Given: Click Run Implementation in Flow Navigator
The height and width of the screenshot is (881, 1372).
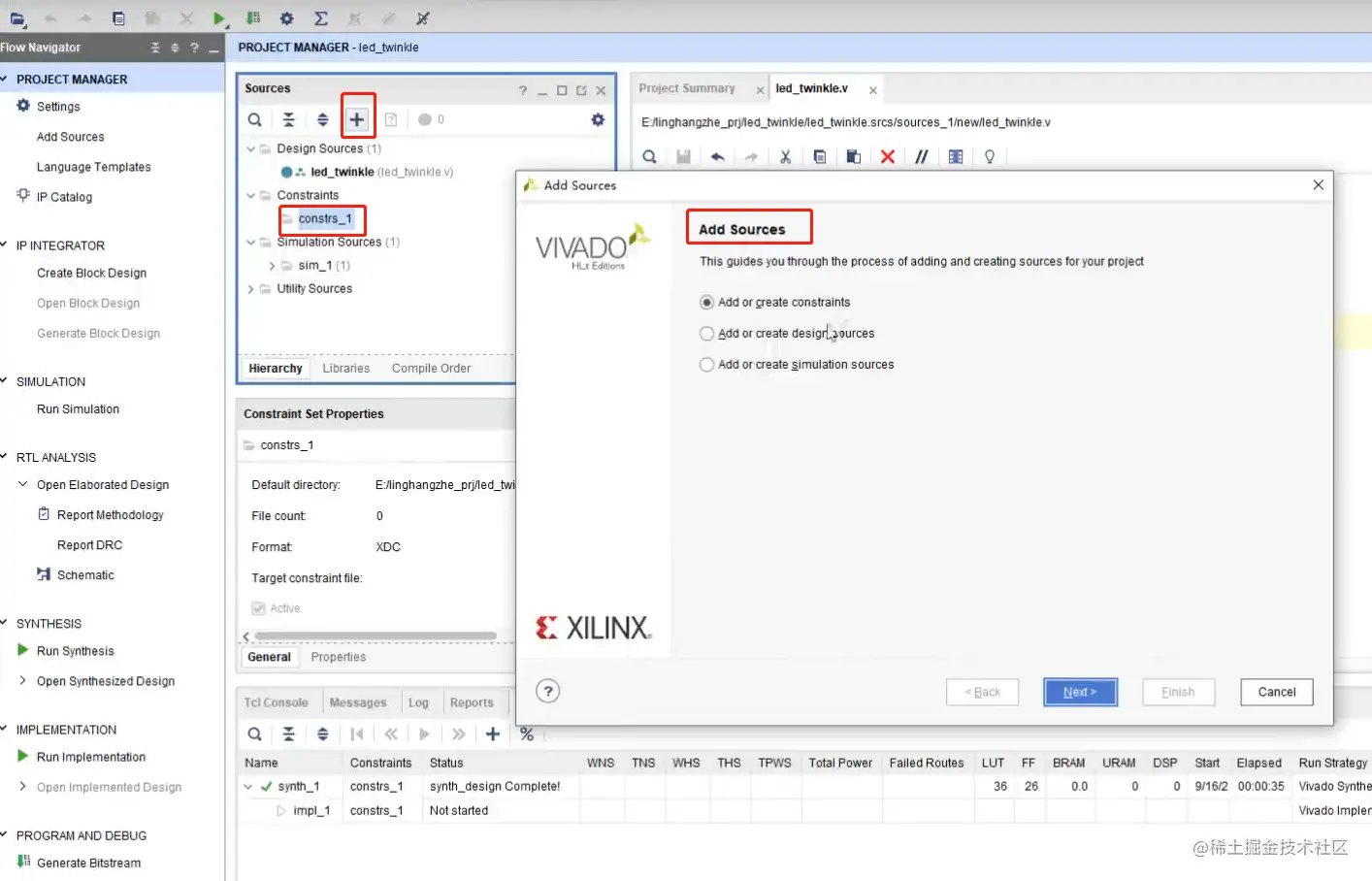Looking at the screenshot, I should [91, 757].
